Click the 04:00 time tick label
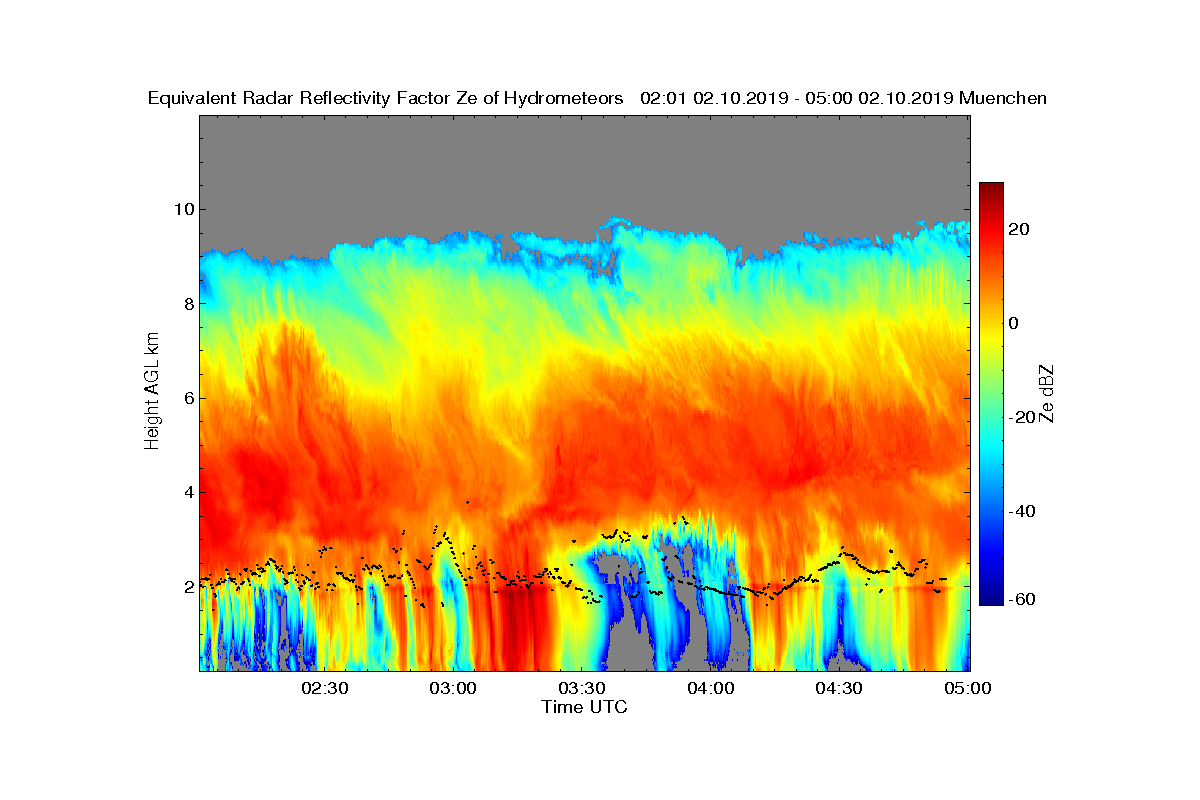The width and height of the screenshot is (1200, 800). point(711,688)
